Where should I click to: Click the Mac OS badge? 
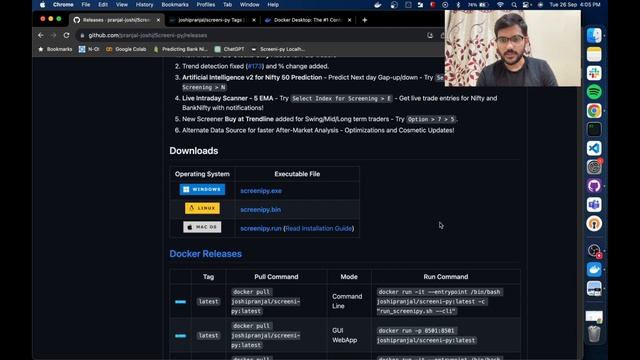pos(202,227)
